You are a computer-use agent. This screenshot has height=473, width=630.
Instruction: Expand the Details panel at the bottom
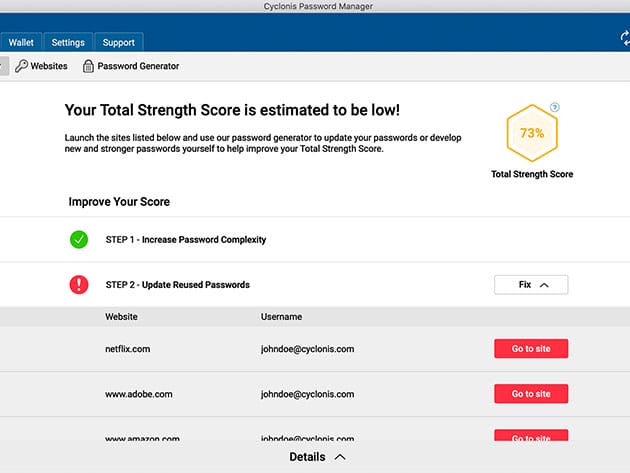click(317, 457)
